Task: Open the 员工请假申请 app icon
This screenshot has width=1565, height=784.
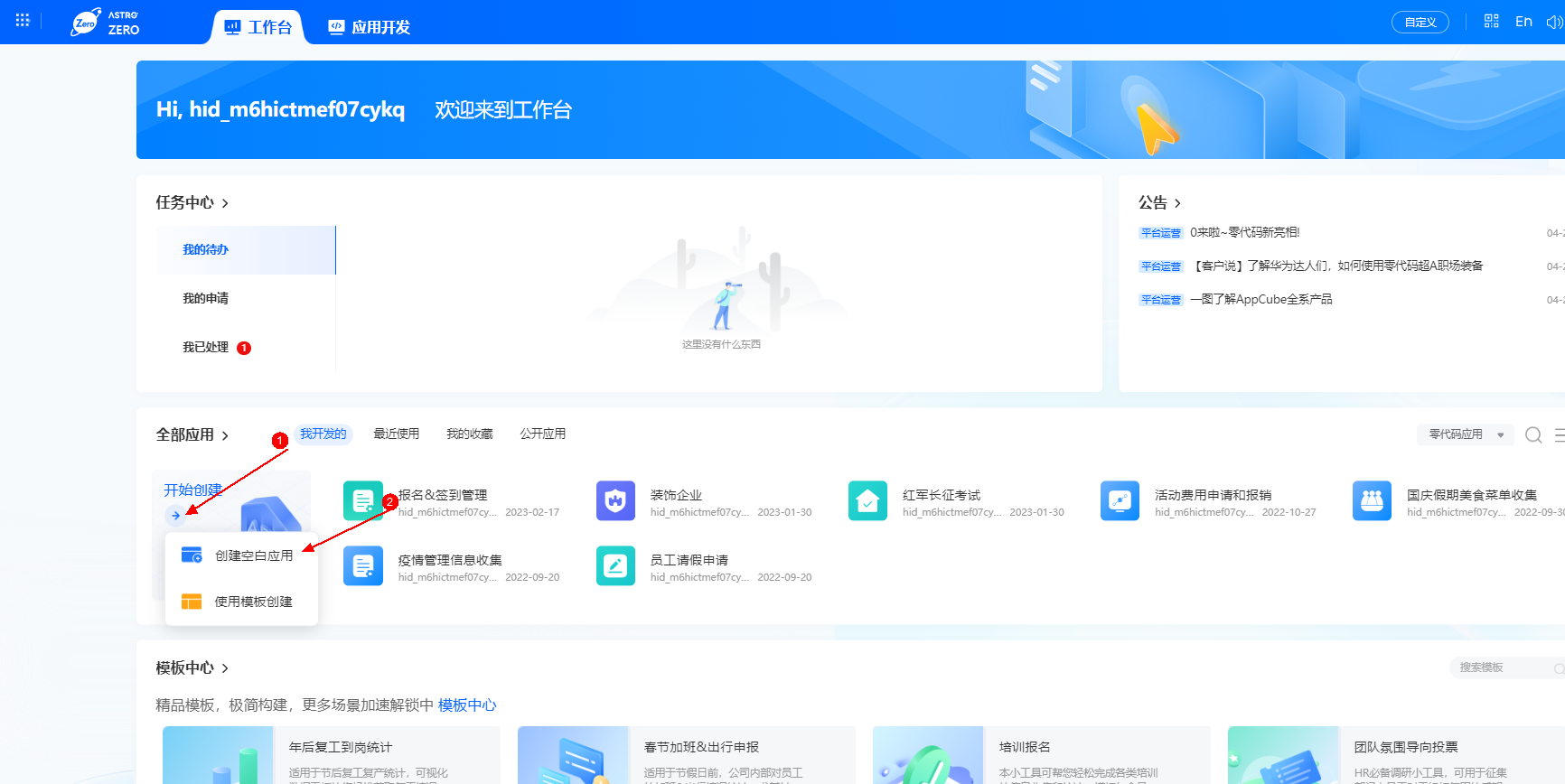Action: coord(615,565)
